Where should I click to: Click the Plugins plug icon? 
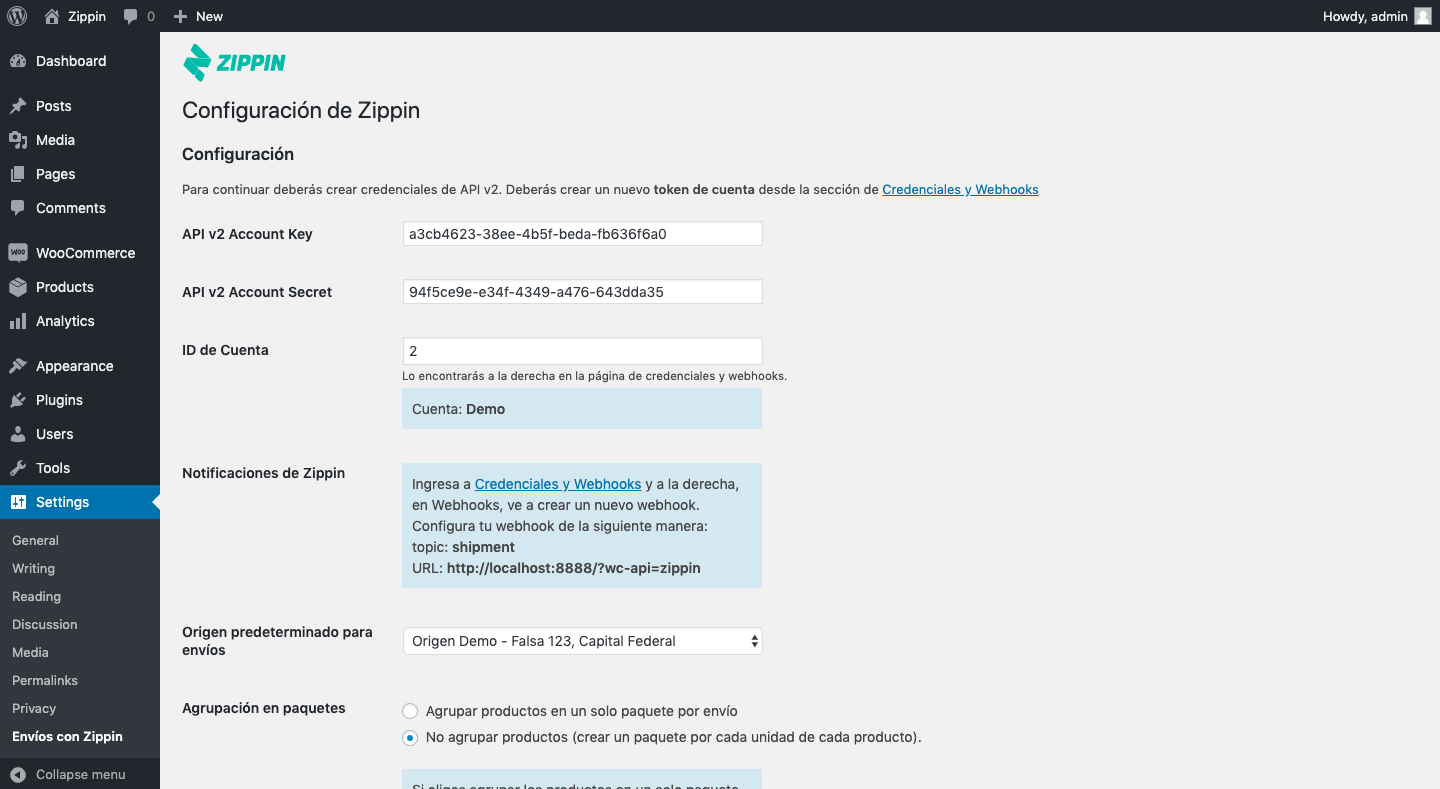point(18,400)
